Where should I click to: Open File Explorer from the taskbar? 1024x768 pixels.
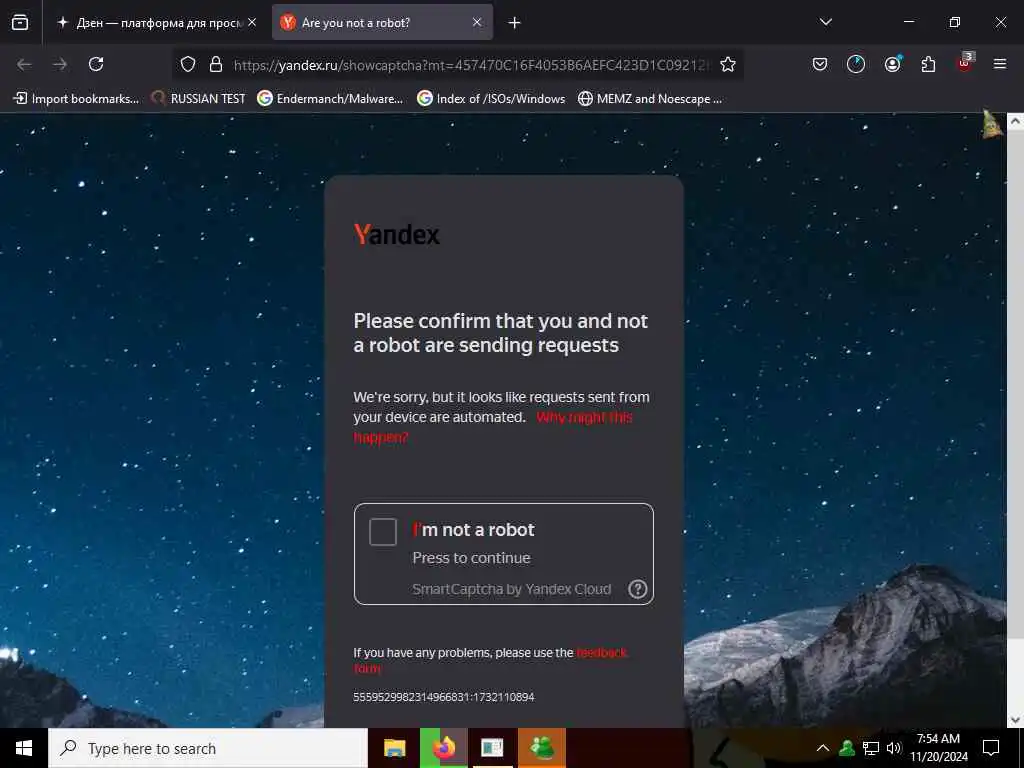tap(394, 748)
